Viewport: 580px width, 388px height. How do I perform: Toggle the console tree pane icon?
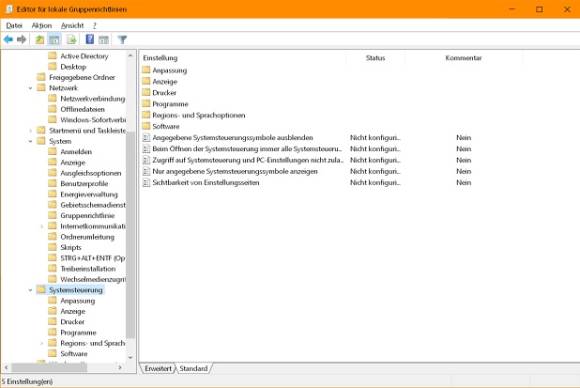point(54,39)
